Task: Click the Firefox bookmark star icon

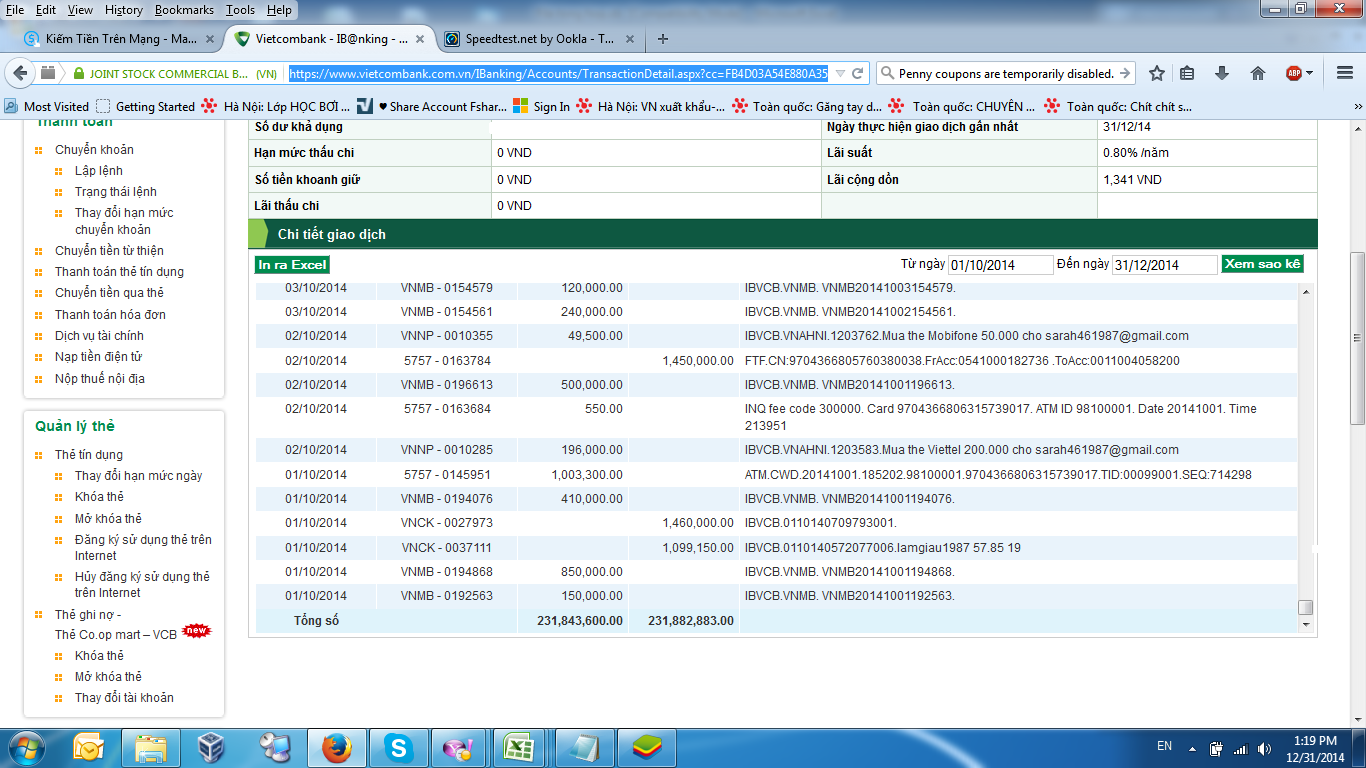Action: click(1157, 73)
